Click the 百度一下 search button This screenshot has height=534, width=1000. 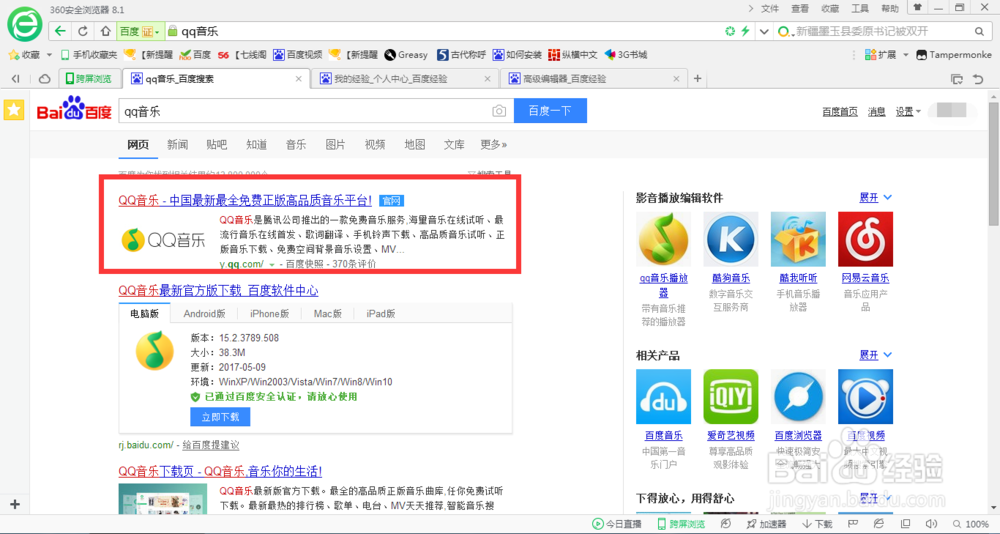[550, 111]
